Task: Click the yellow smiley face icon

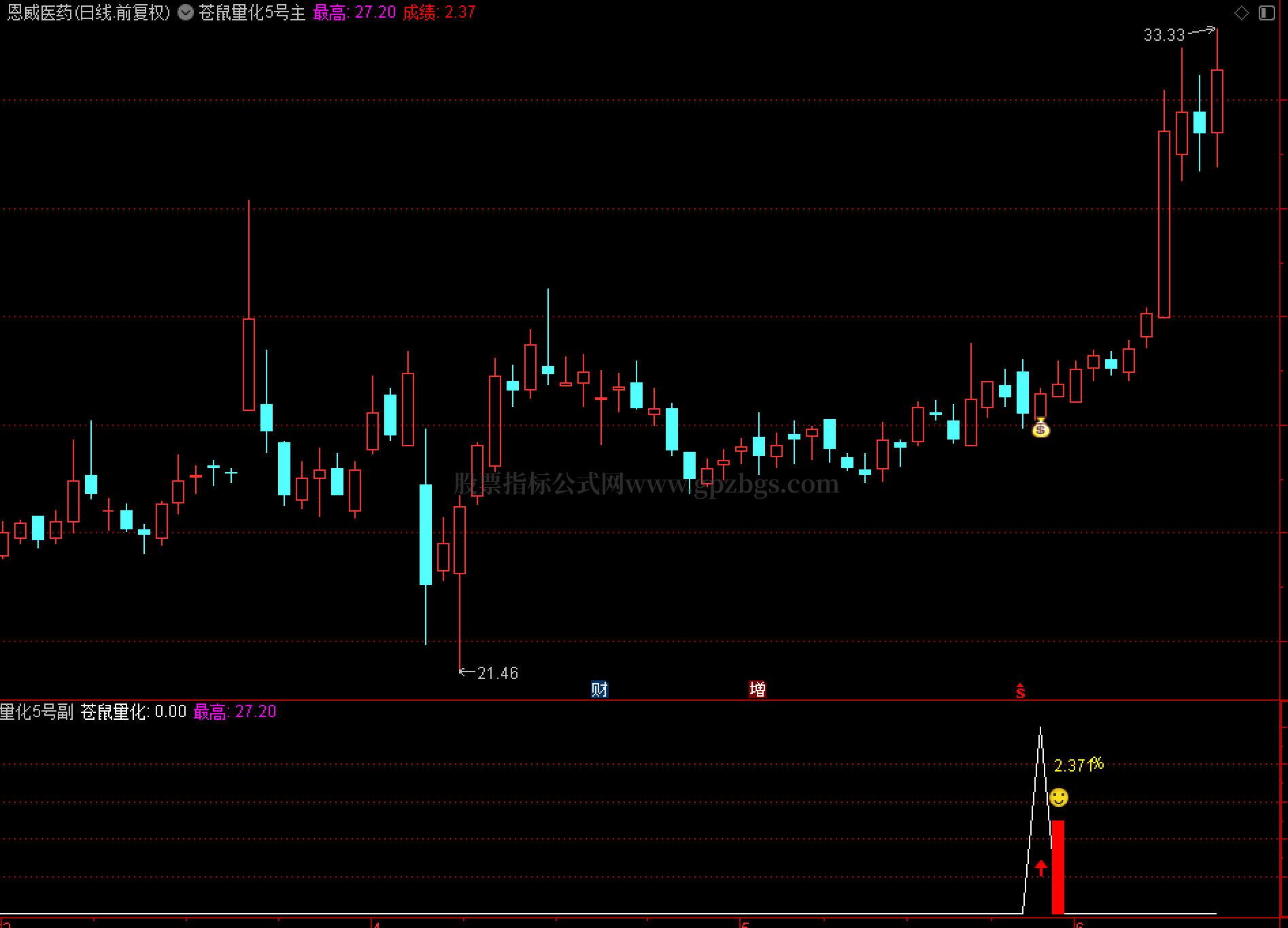Action: (x=1059, y=797)
